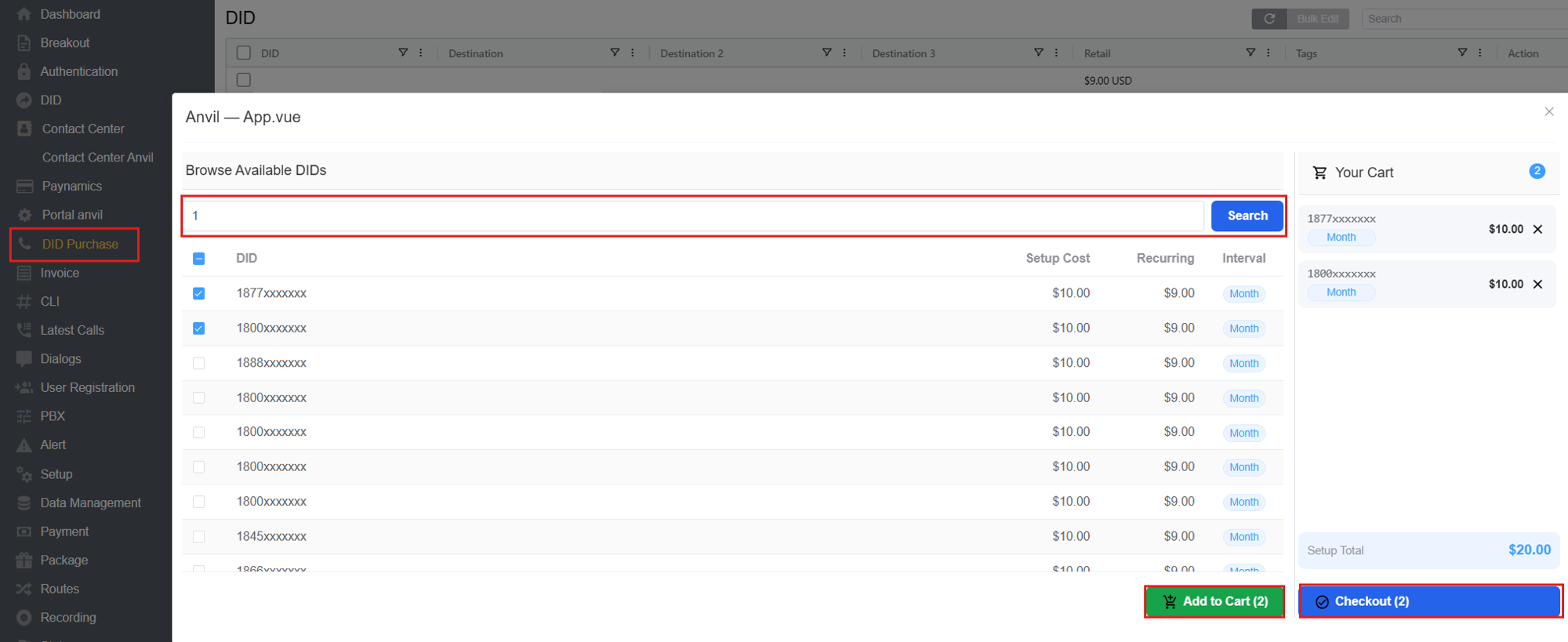Click the Setup Cost column header
The image size is (1568, 642).
click(1058, 258)
